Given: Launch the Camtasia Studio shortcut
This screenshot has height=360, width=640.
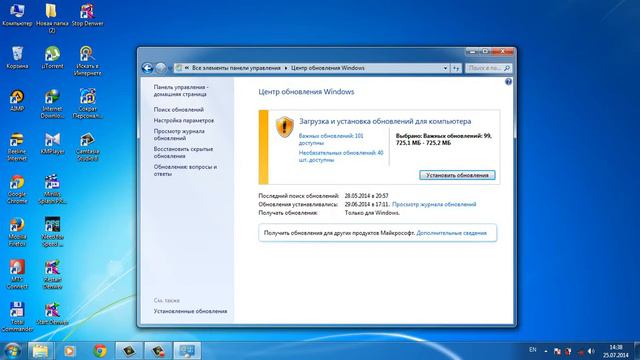Looking at the screenshot, I should point(87,147).
